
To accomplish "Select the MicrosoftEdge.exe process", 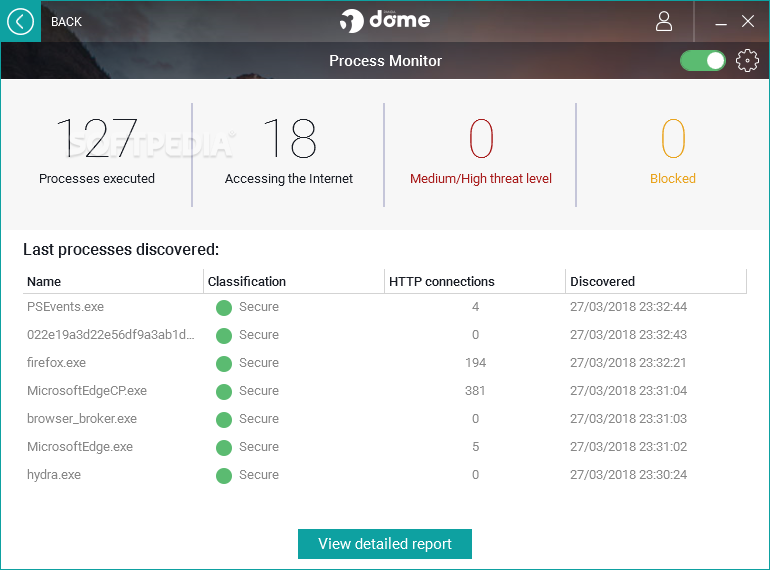I will click(x=385, y=447).
